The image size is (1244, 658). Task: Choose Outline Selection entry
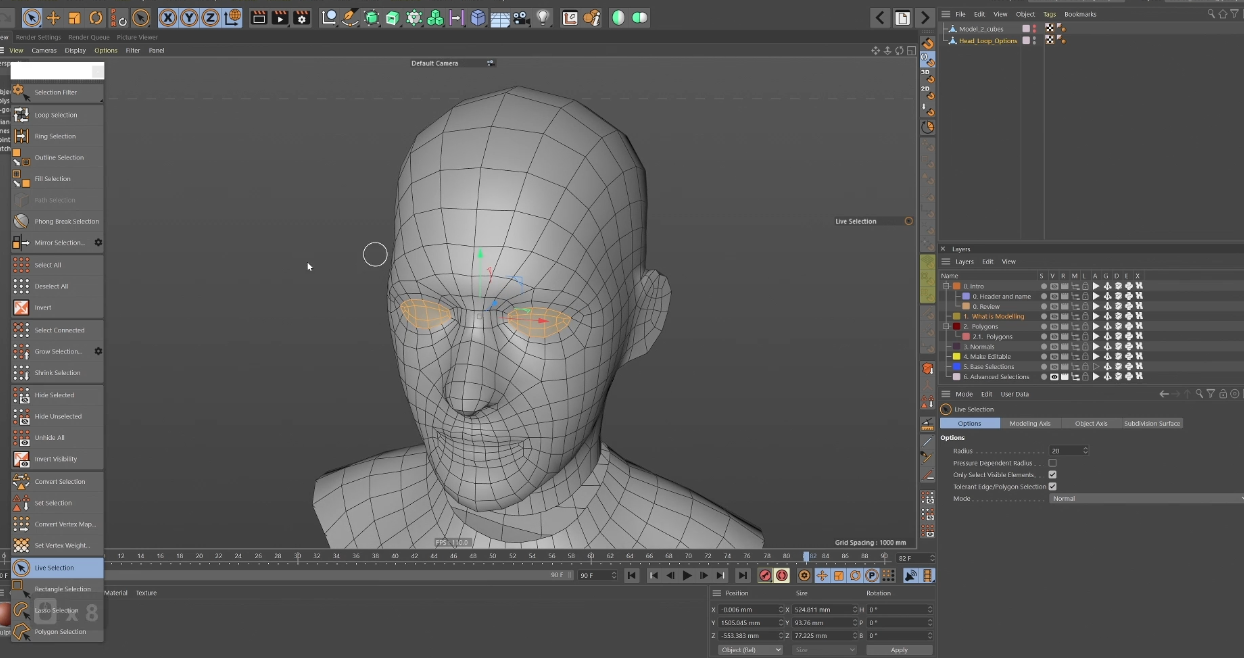pos(57,157)
